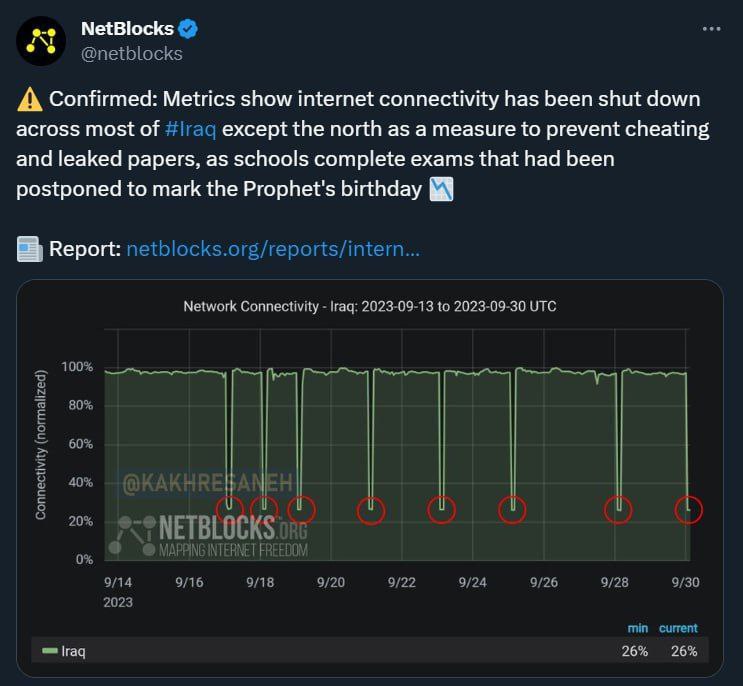743x686 pixels.
Task: Click the "current" column header
Action: tap(678, 628)
